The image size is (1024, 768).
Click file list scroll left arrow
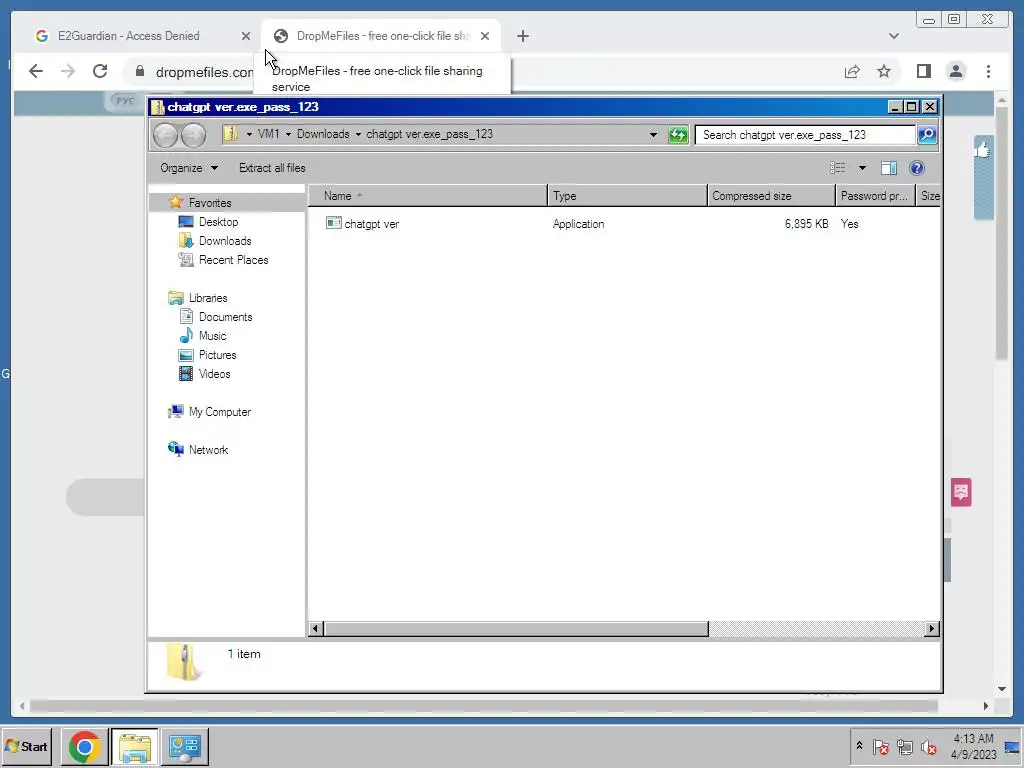coord(315,628)
